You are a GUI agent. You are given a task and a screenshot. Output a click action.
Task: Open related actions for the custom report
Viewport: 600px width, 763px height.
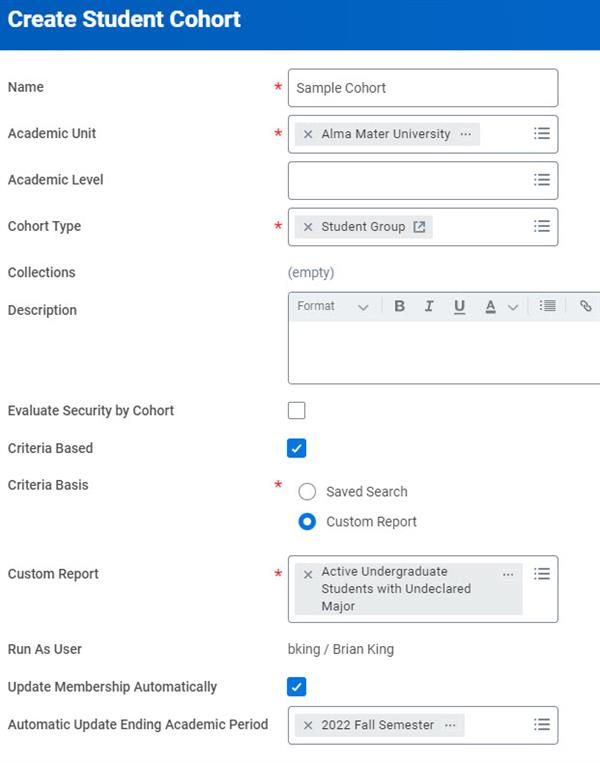coord(508,574)
